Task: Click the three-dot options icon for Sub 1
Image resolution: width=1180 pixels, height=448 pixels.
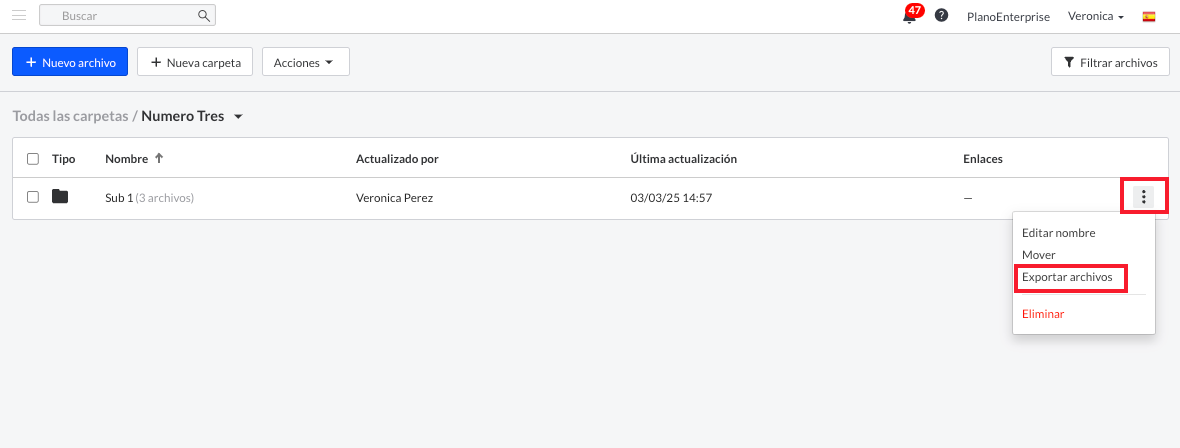Action: pos(1143,197)
